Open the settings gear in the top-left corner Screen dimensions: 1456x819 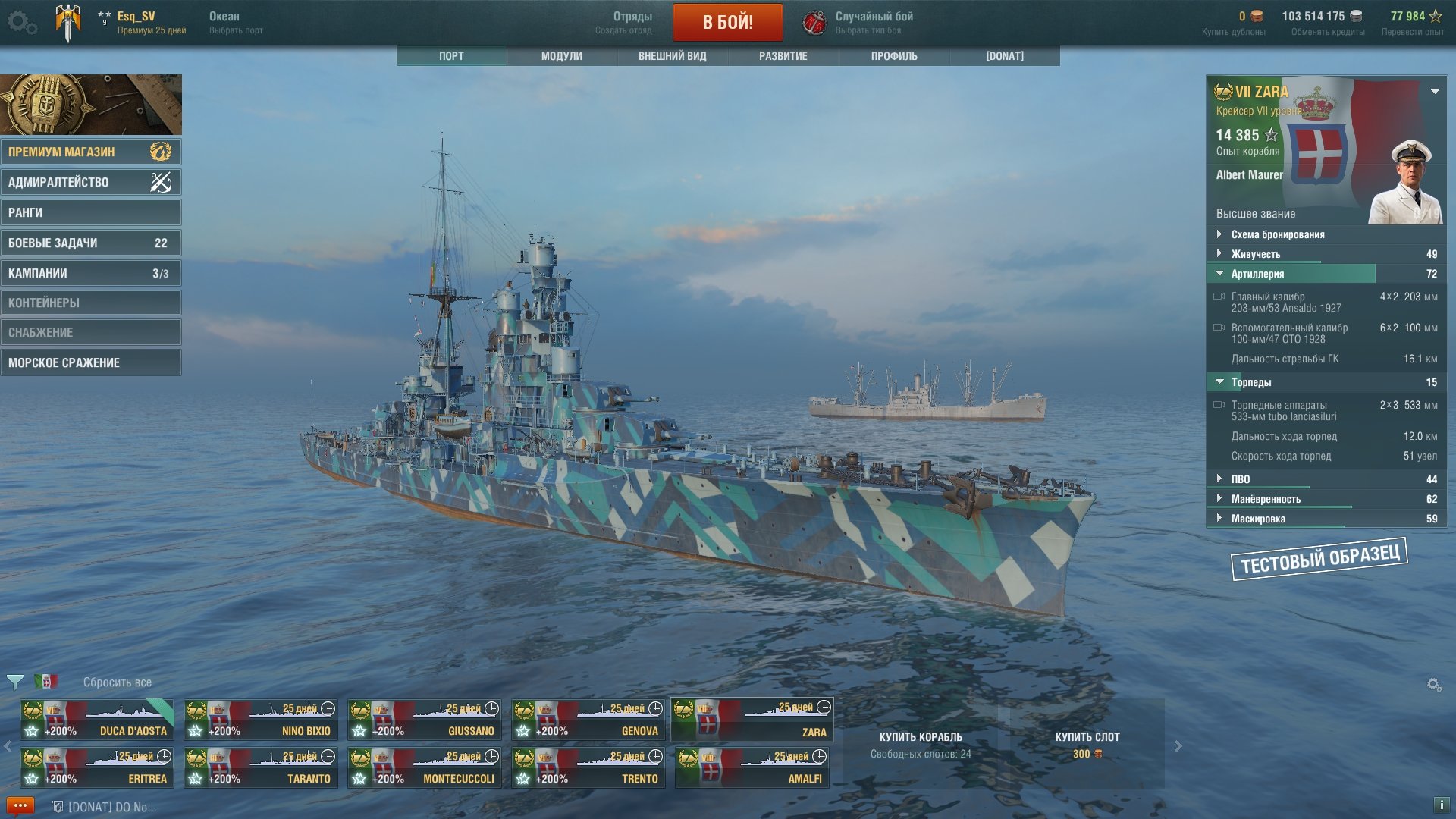click(21, 22)
